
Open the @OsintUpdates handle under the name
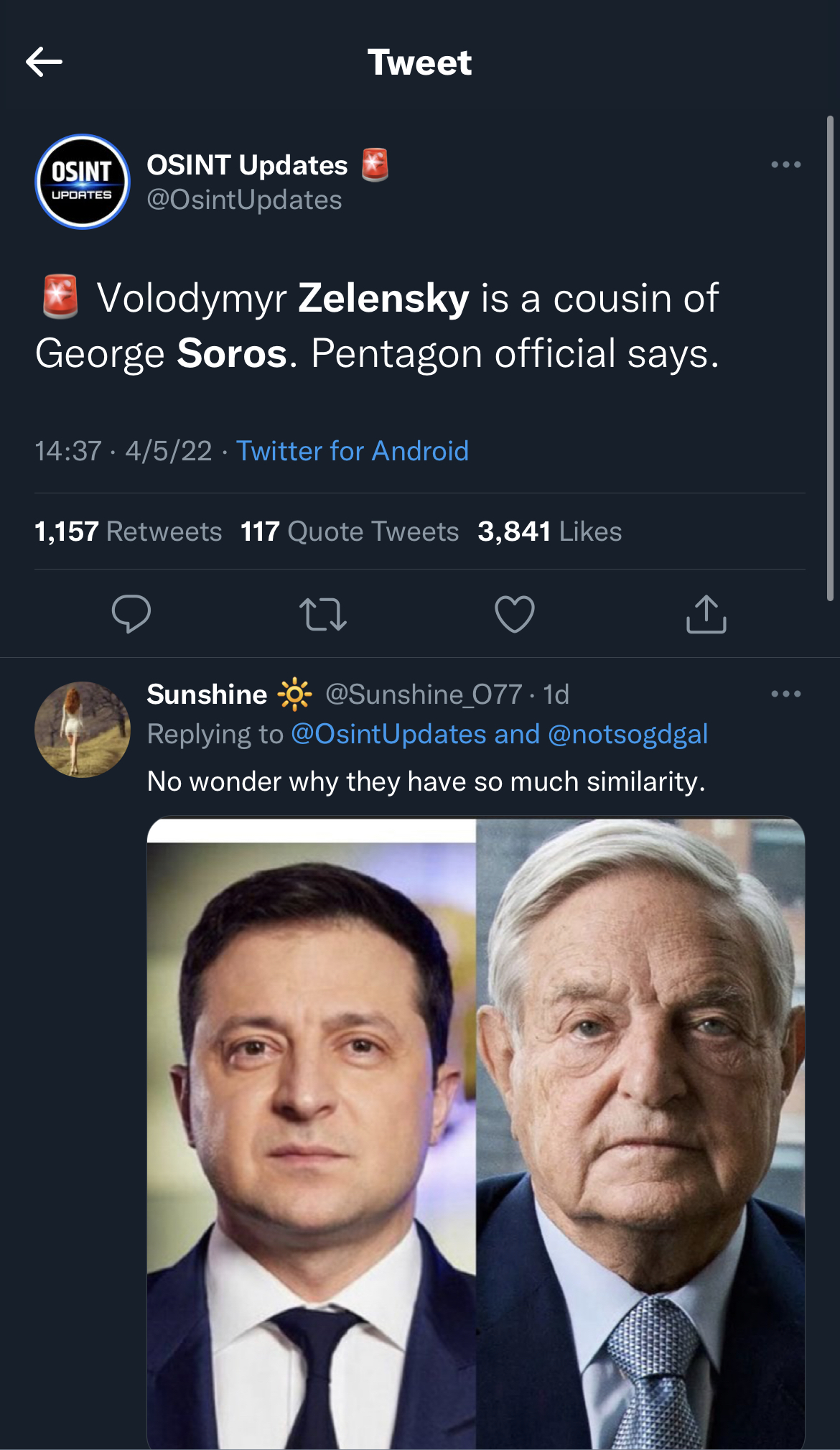click(x=244, y=200)
